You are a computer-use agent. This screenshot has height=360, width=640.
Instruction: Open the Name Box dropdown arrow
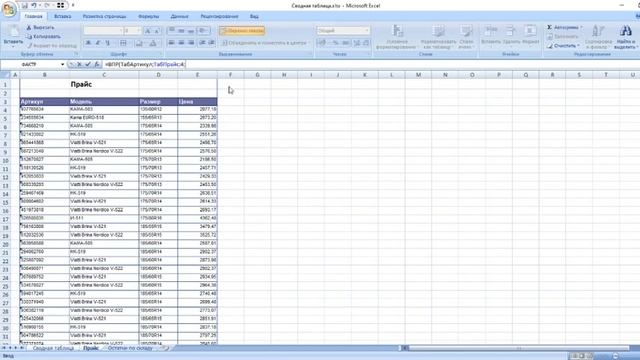click(62, 64)
